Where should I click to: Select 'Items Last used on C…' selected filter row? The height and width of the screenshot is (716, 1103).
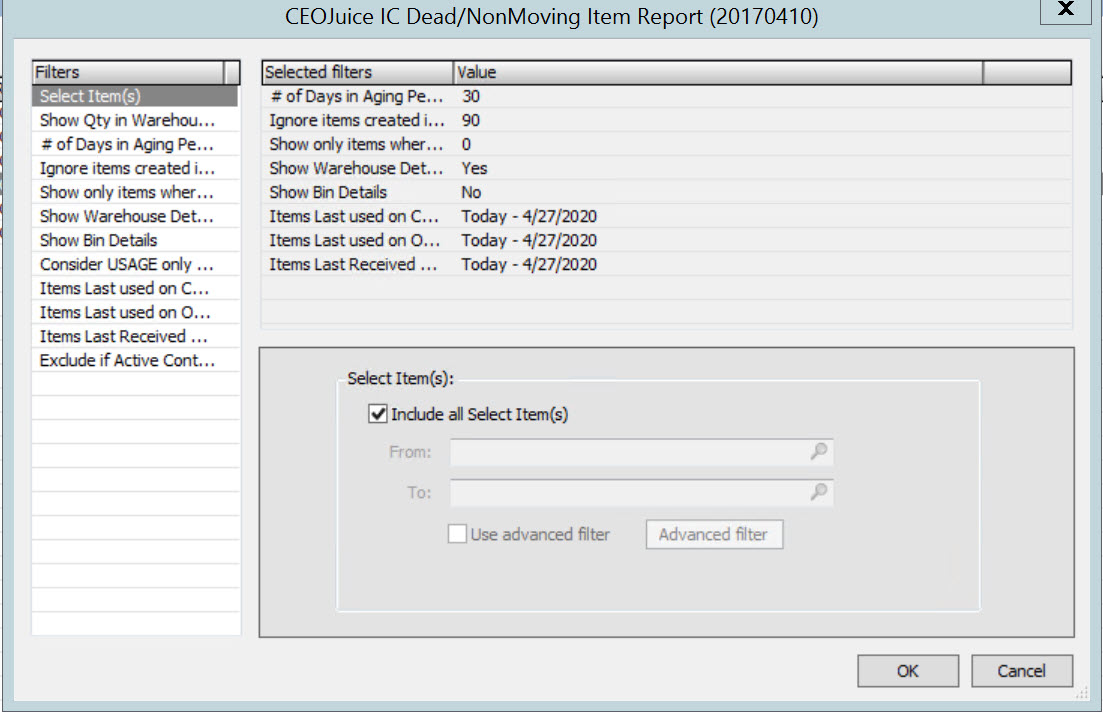click(667, 216)
